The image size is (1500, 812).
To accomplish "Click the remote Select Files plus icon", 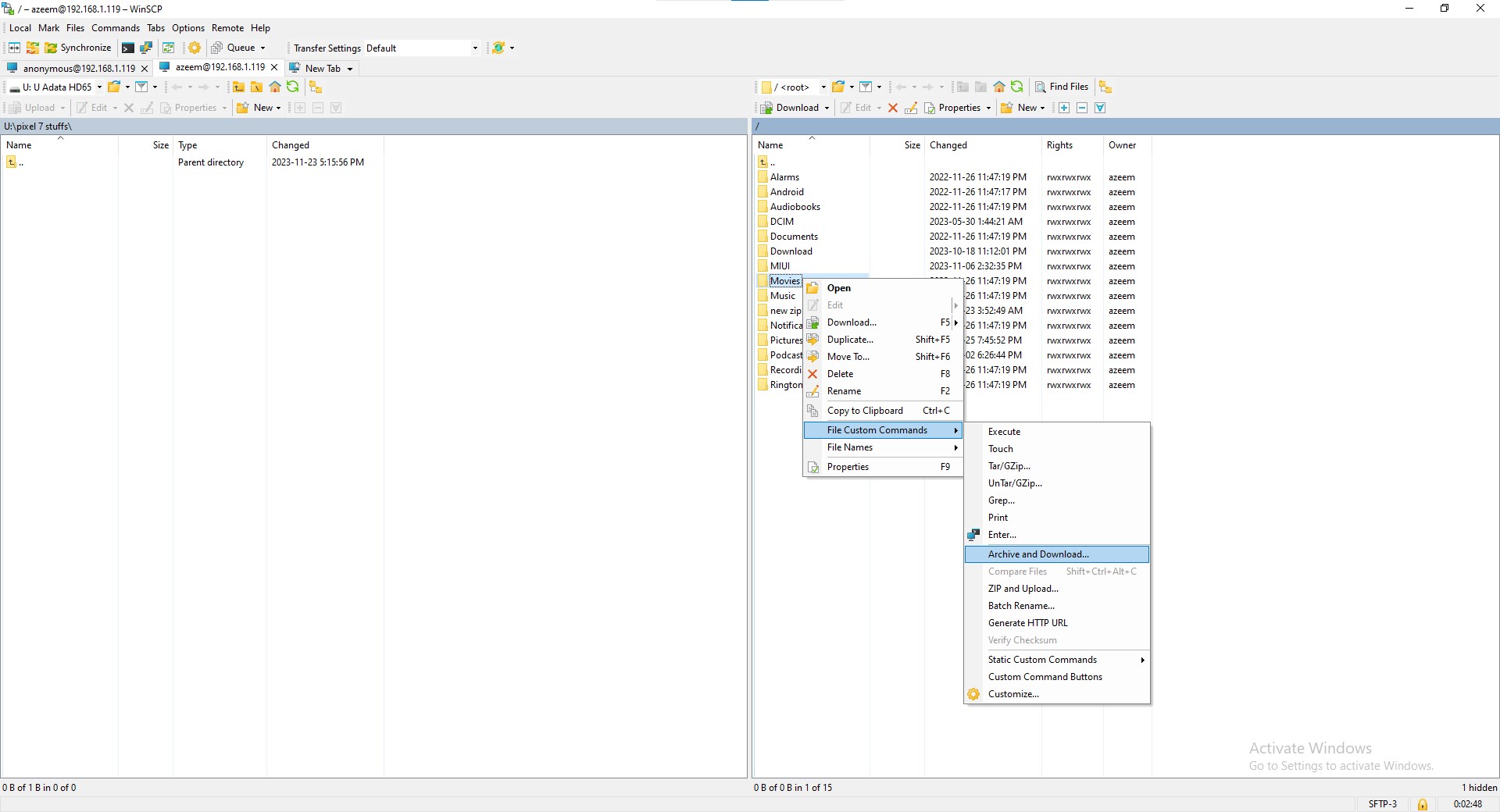I will 1064,108.
